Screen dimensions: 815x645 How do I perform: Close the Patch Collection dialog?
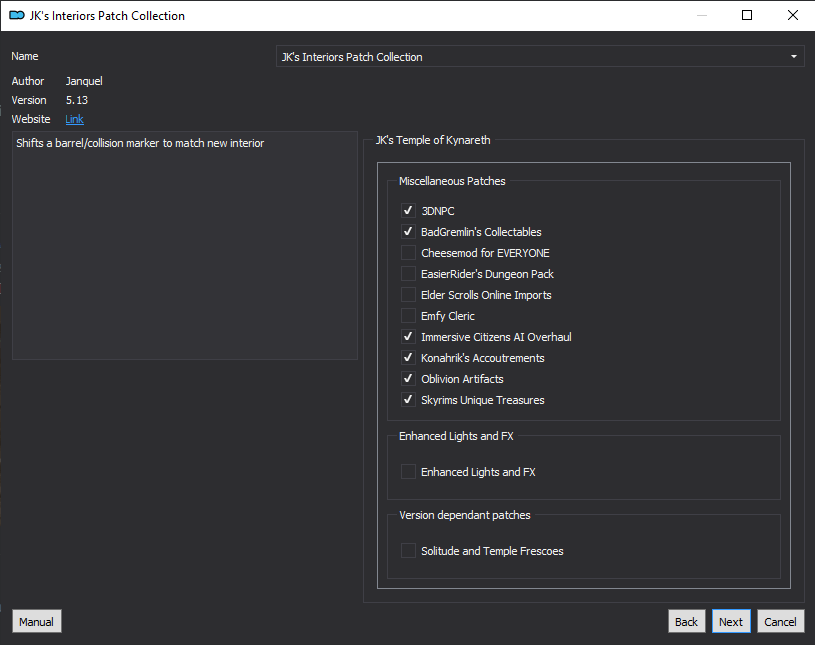(793, 16)
